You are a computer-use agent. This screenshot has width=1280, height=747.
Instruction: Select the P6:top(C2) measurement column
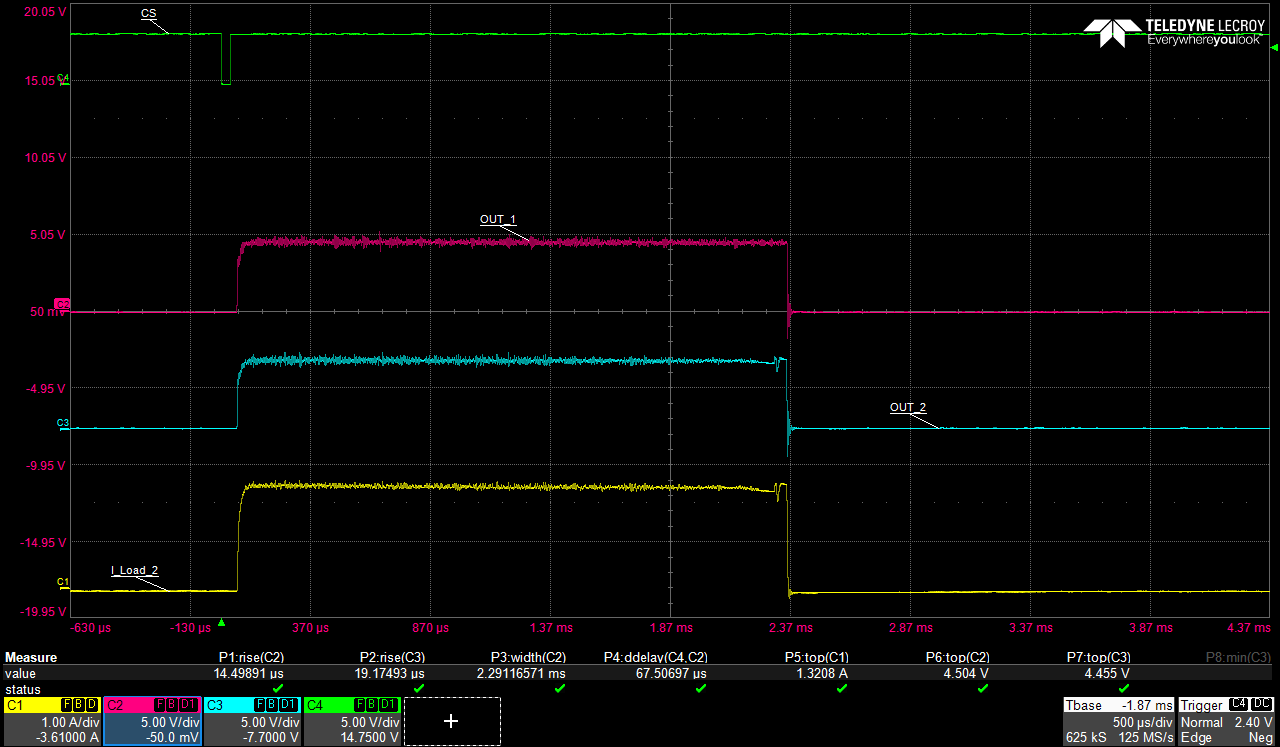click(958, 658)
